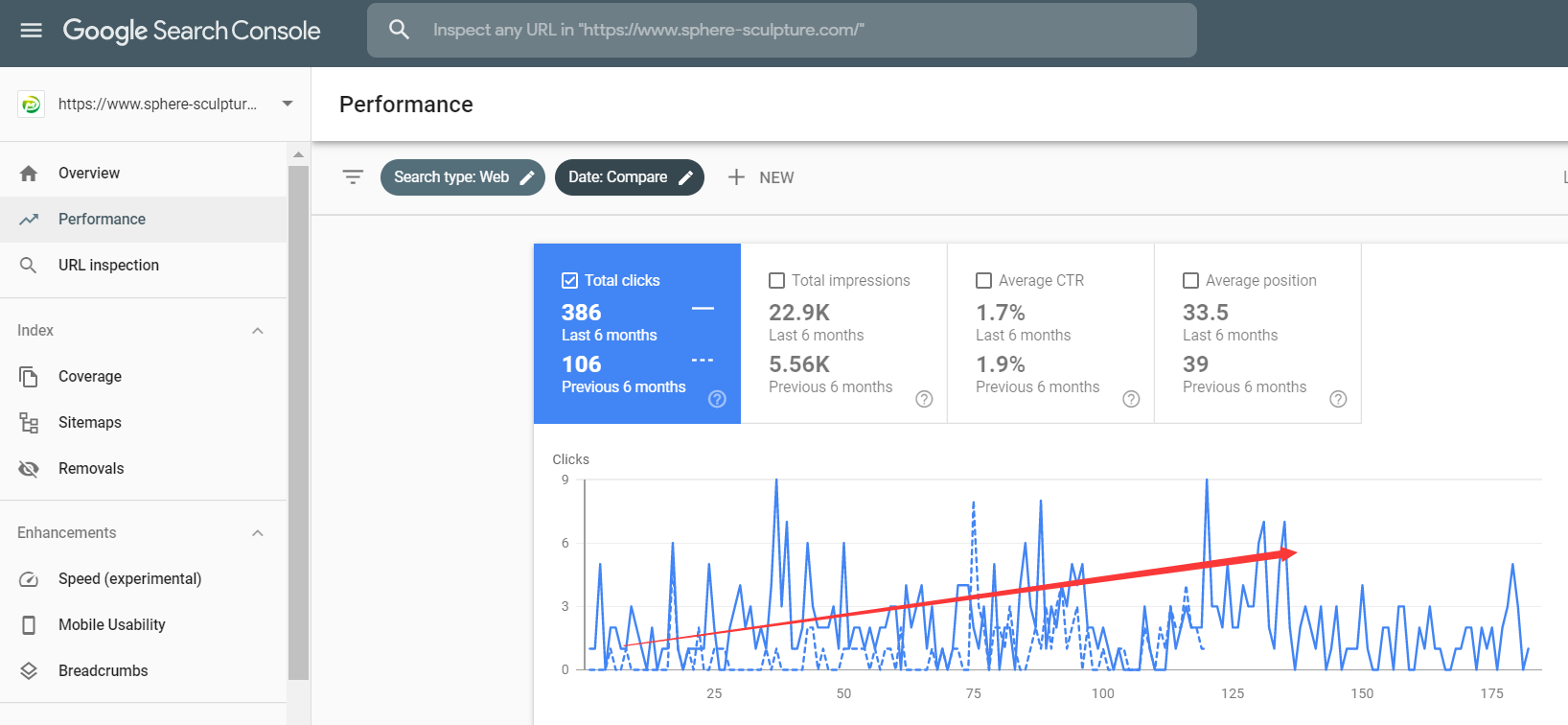Screen dimensions: 1568x725
Task: Click the Clicks chart axis label
Action: pos(571,460)
